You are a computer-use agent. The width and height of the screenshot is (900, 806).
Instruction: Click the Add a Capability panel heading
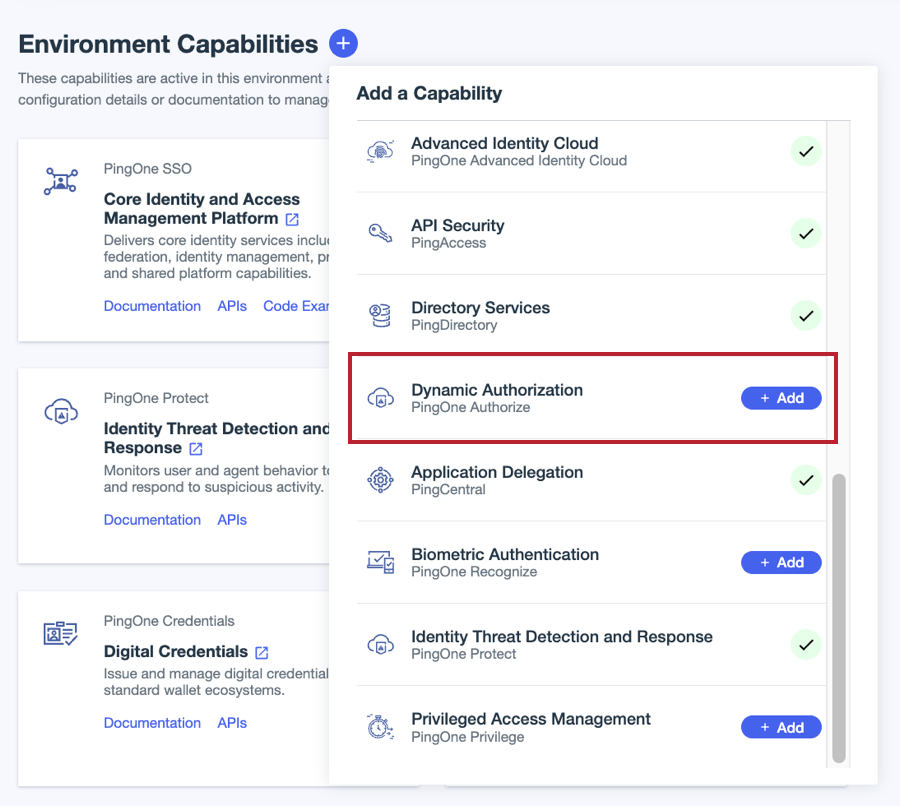pos(429,93)
